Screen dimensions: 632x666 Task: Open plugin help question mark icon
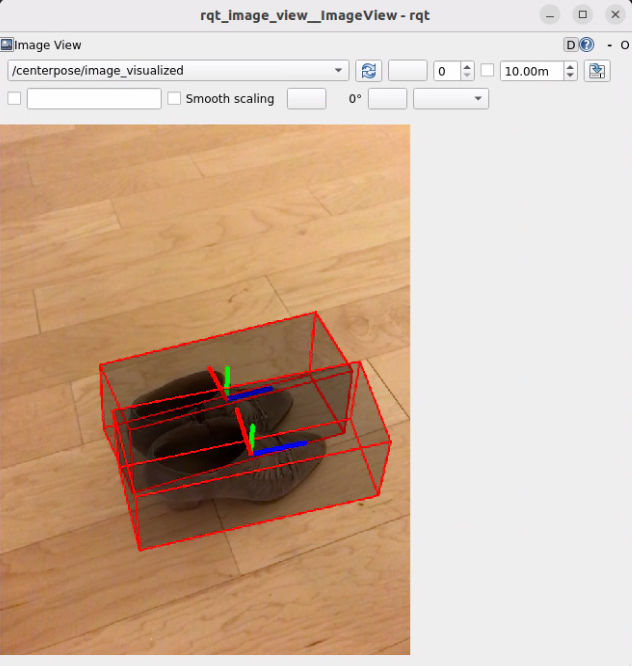pyautogui.click(x=587, y=45)
